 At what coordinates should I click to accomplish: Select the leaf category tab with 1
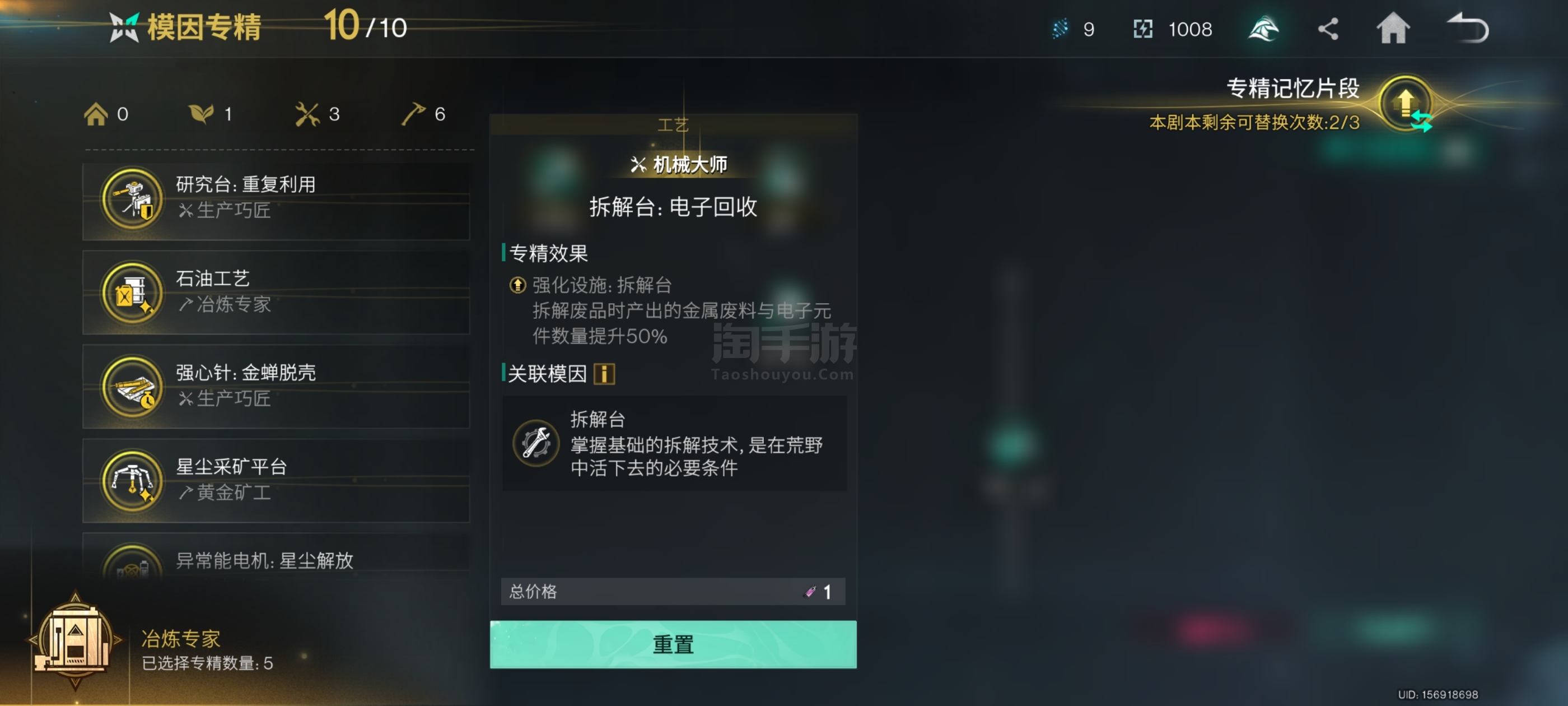click(x=210, y=114)
